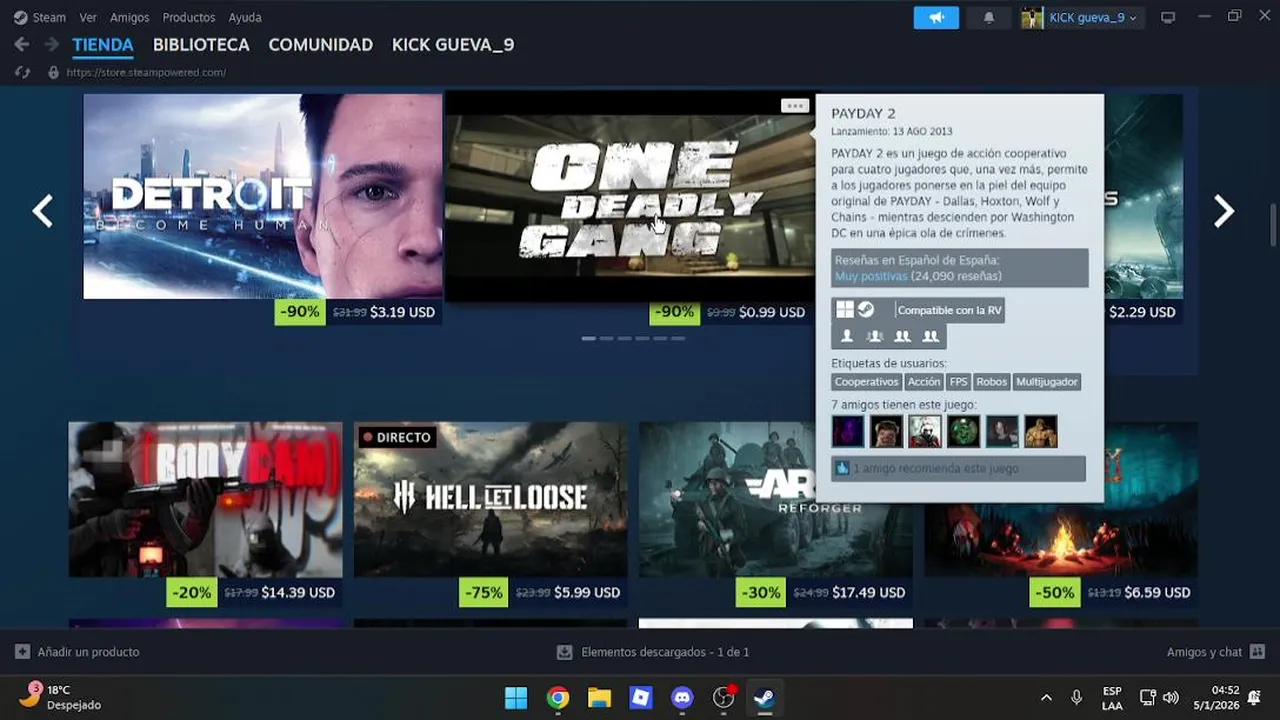Go forward with the right navigation arrow

click(x=51, y=45)
